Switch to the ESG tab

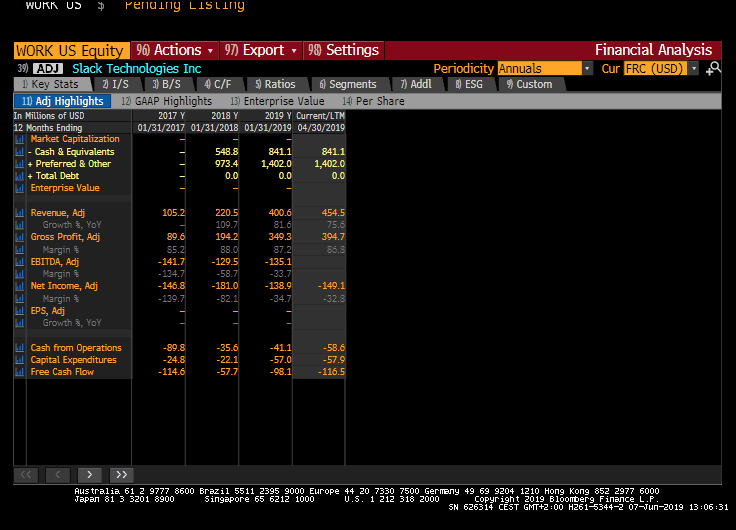click(x=470, y=84)
